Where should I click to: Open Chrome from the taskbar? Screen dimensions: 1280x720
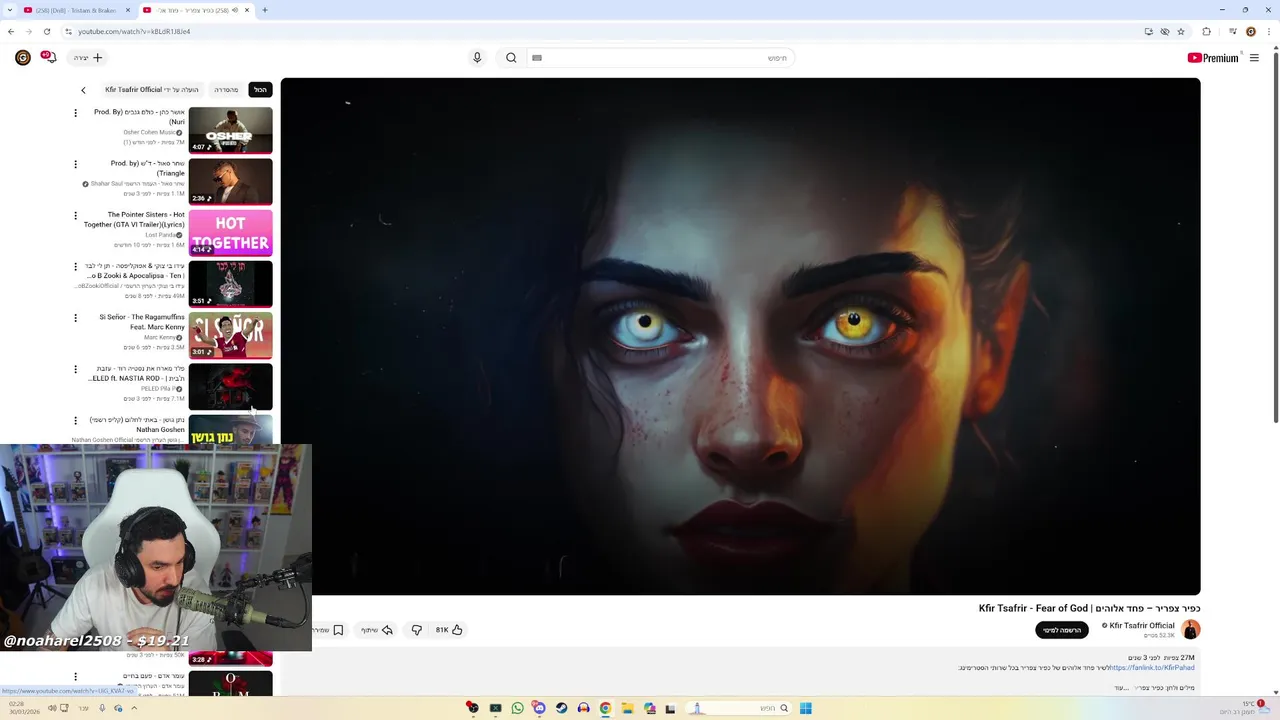click(x=605, y=708)
